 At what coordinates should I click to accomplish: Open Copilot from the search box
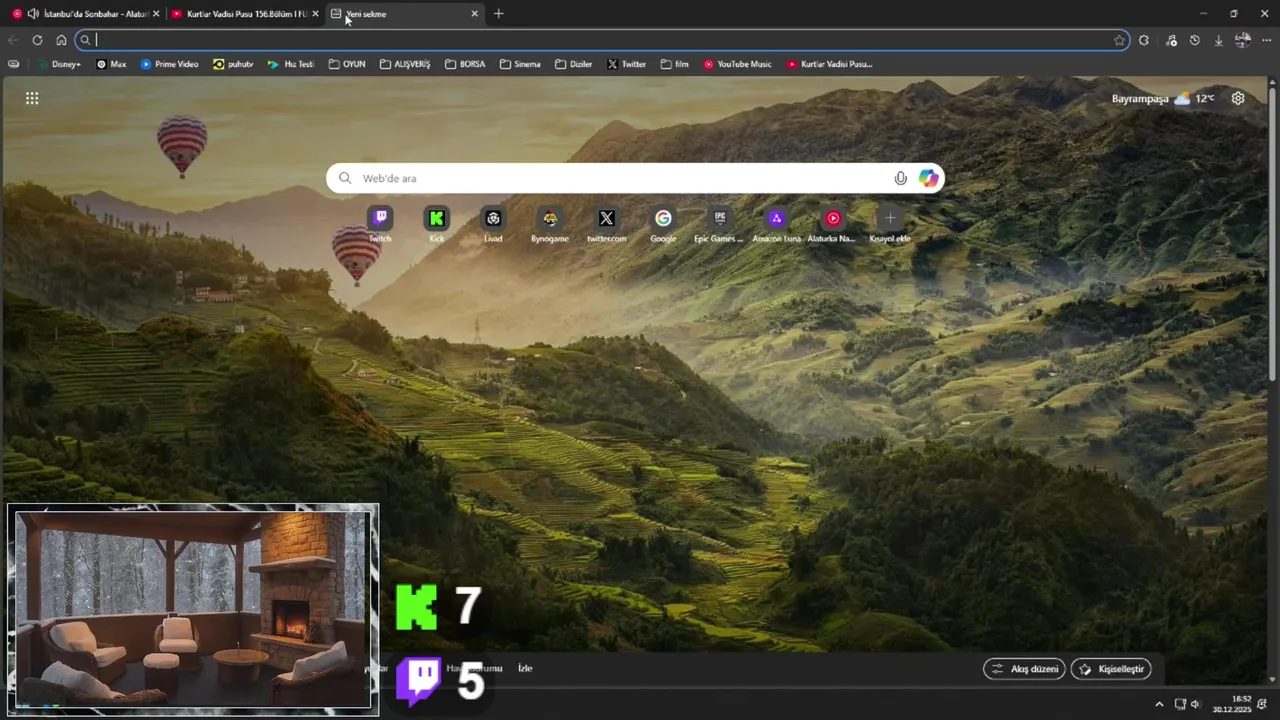[x=929, y=178]
